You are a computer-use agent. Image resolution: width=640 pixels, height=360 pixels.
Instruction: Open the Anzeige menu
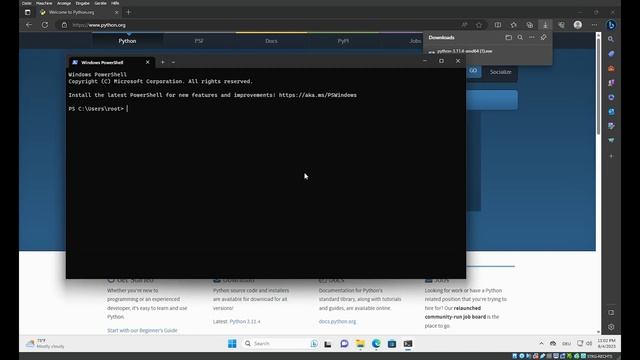(64, 3)
